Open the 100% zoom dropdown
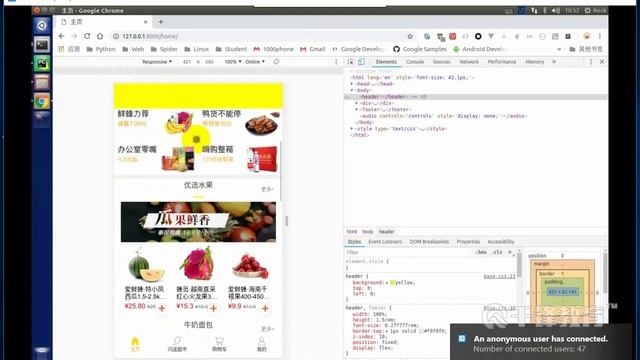 (233, 62)
